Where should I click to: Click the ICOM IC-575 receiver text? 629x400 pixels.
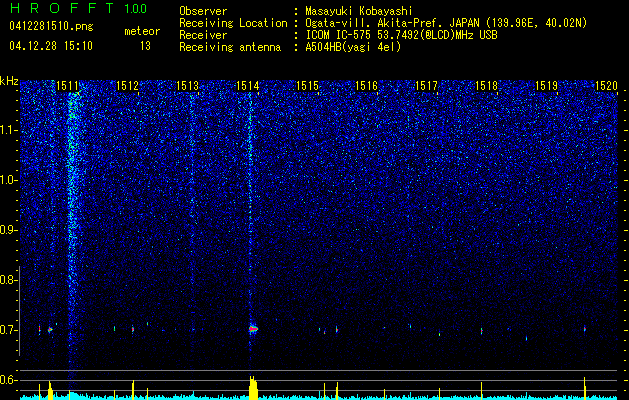[x=401, y=35]
